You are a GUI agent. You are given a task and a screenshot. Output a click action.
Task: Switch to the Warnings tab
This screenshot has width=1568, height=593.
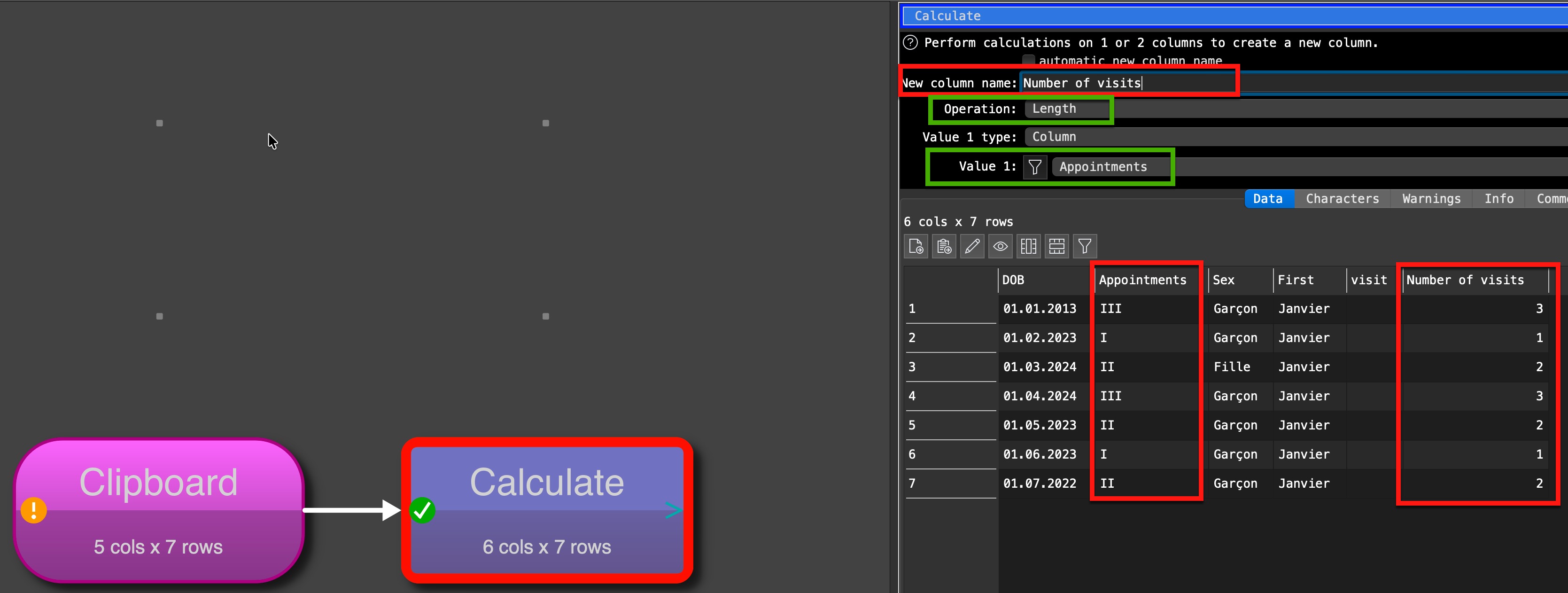(1430, 199)
